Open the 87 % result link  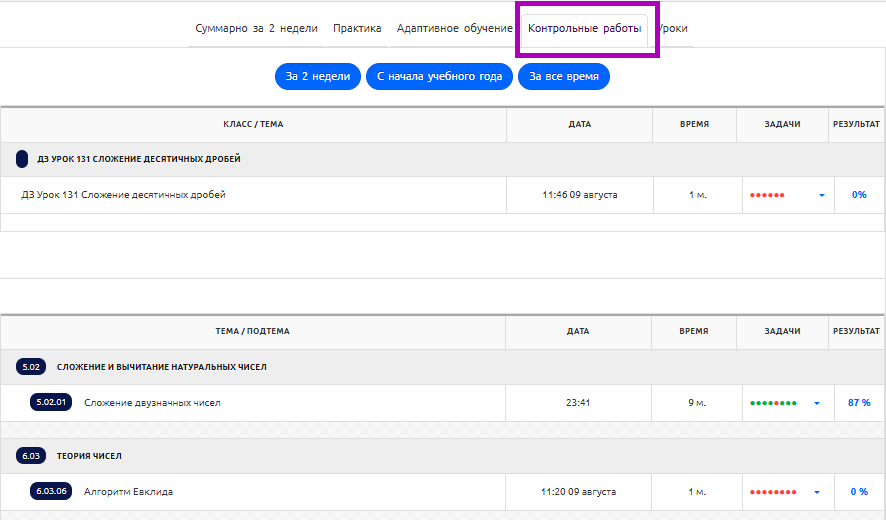[x=859, y=402]
